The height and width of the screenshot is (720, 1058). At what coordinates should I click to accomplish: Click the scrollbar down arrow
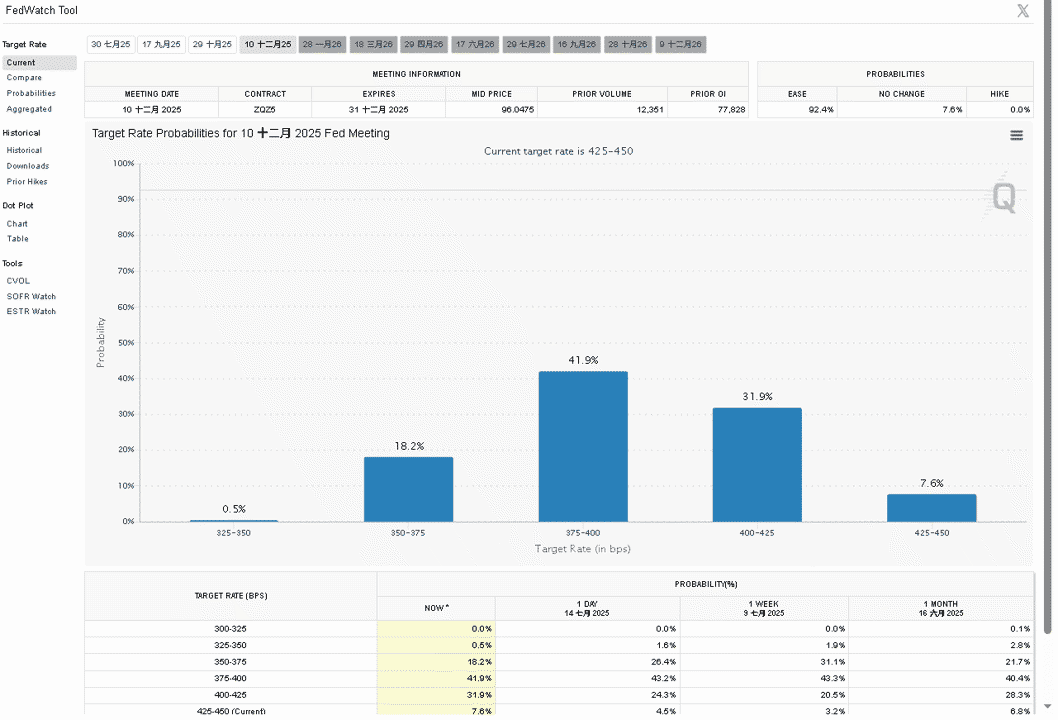(x=1047, y=707)
